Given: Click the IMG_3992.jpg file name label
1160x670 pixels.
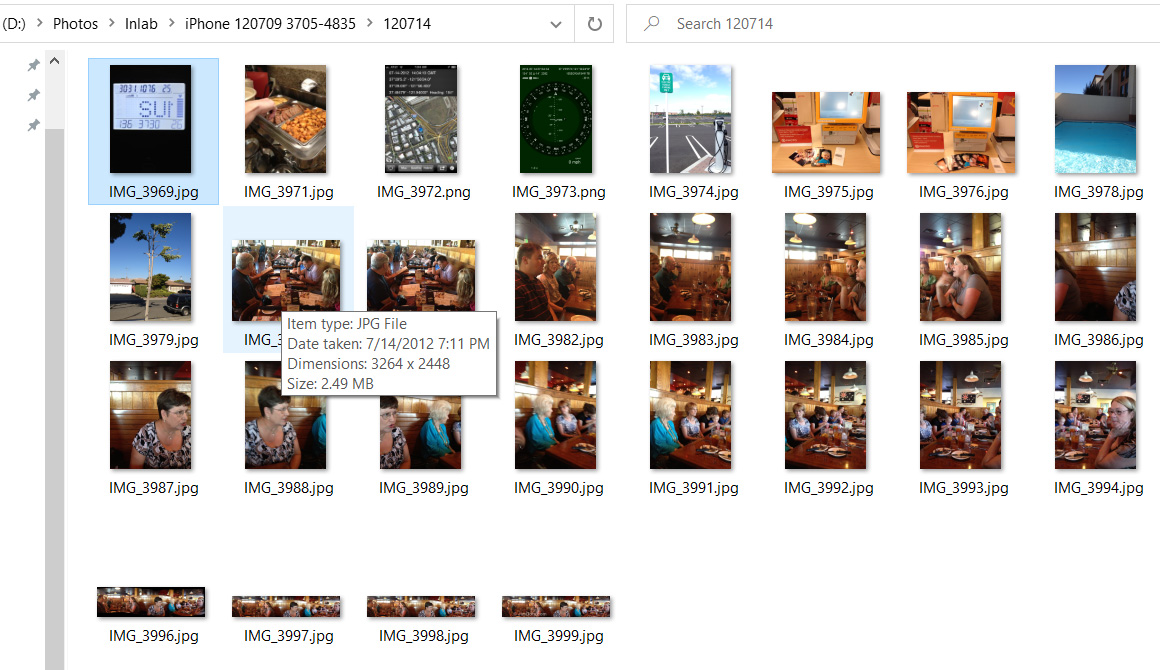Looking at the screenshot, I should point(829,487).
